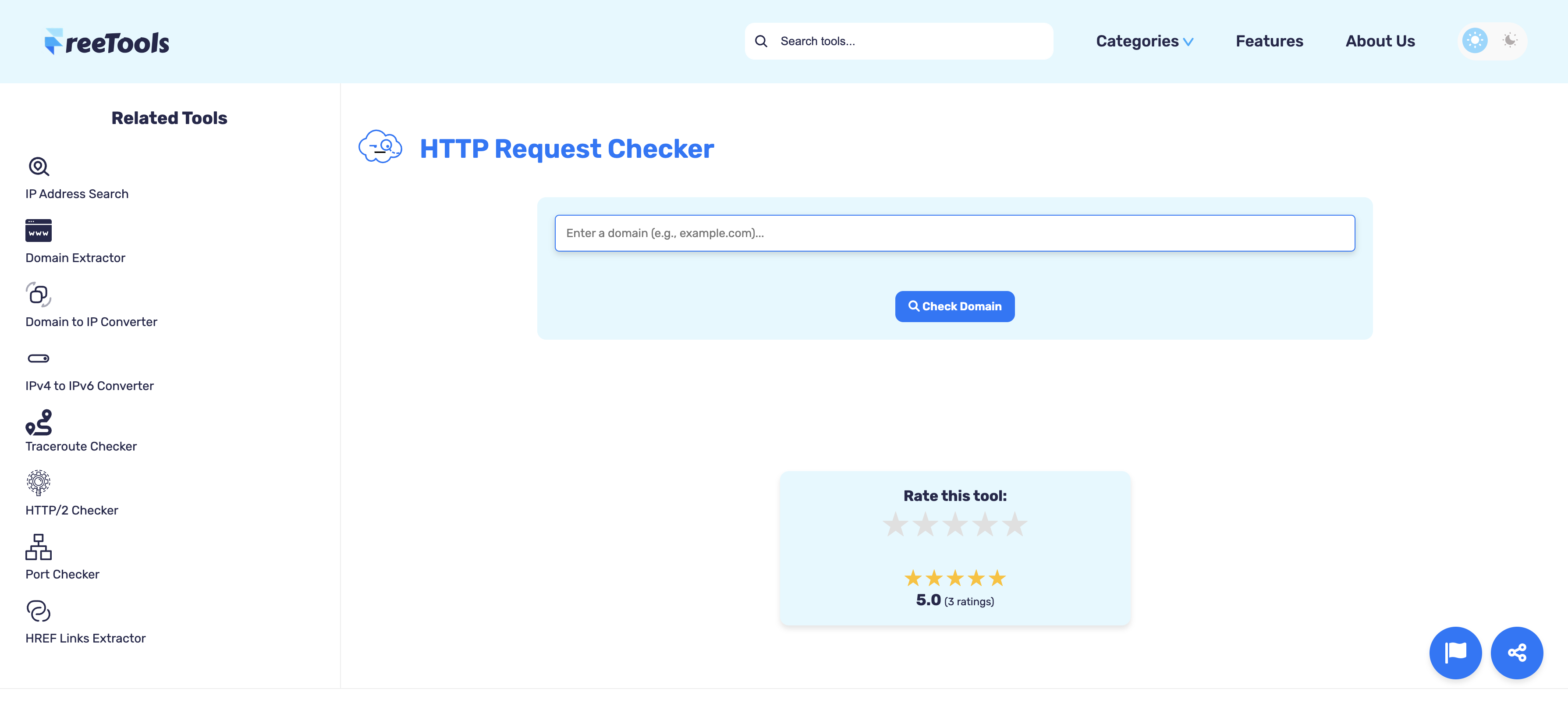Select the IP Address Search tool icon
The image size is (1568, 703).
coord(39,166)
